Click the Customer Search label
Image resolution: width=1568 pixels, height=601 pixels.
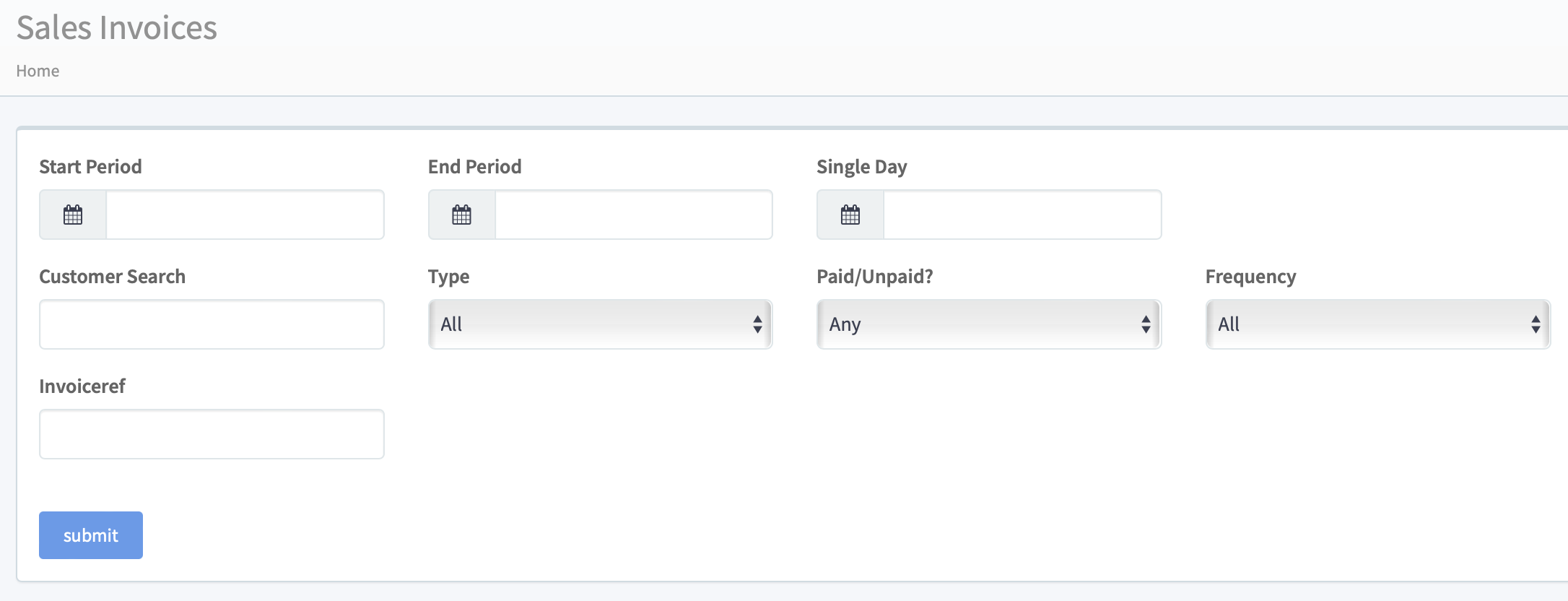click(x=112, y=277)
